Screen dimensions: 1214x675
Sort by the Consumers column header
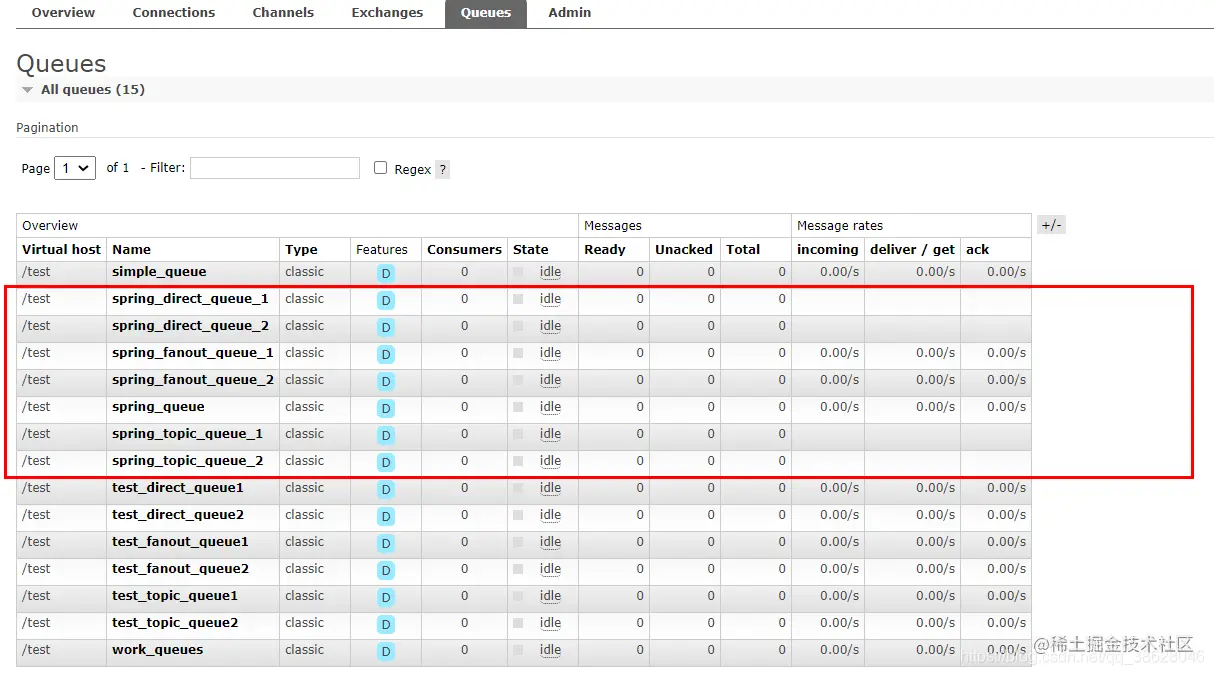(464, 250)
